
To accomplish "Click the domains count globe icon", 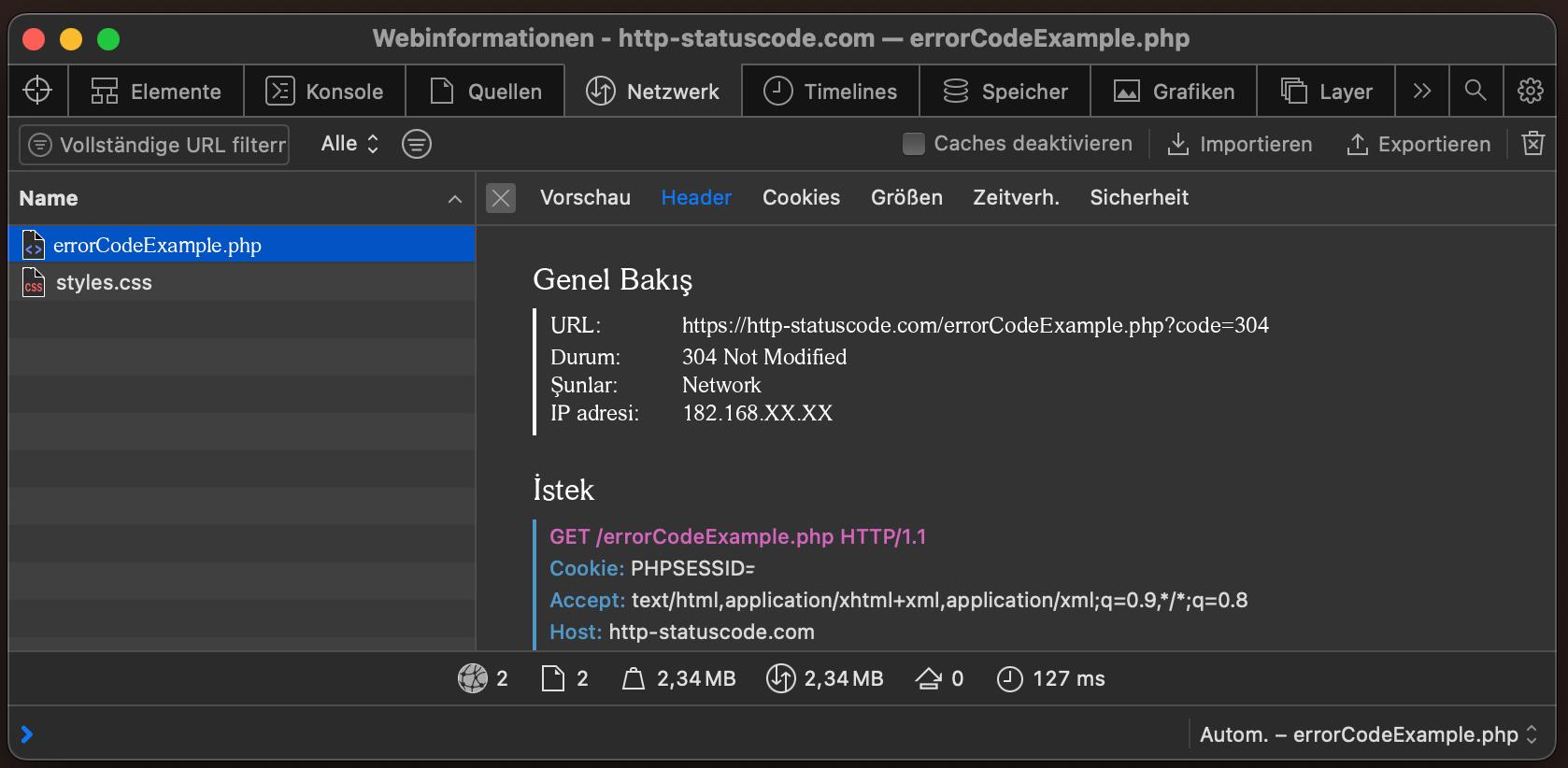I will tap(473, 678).
